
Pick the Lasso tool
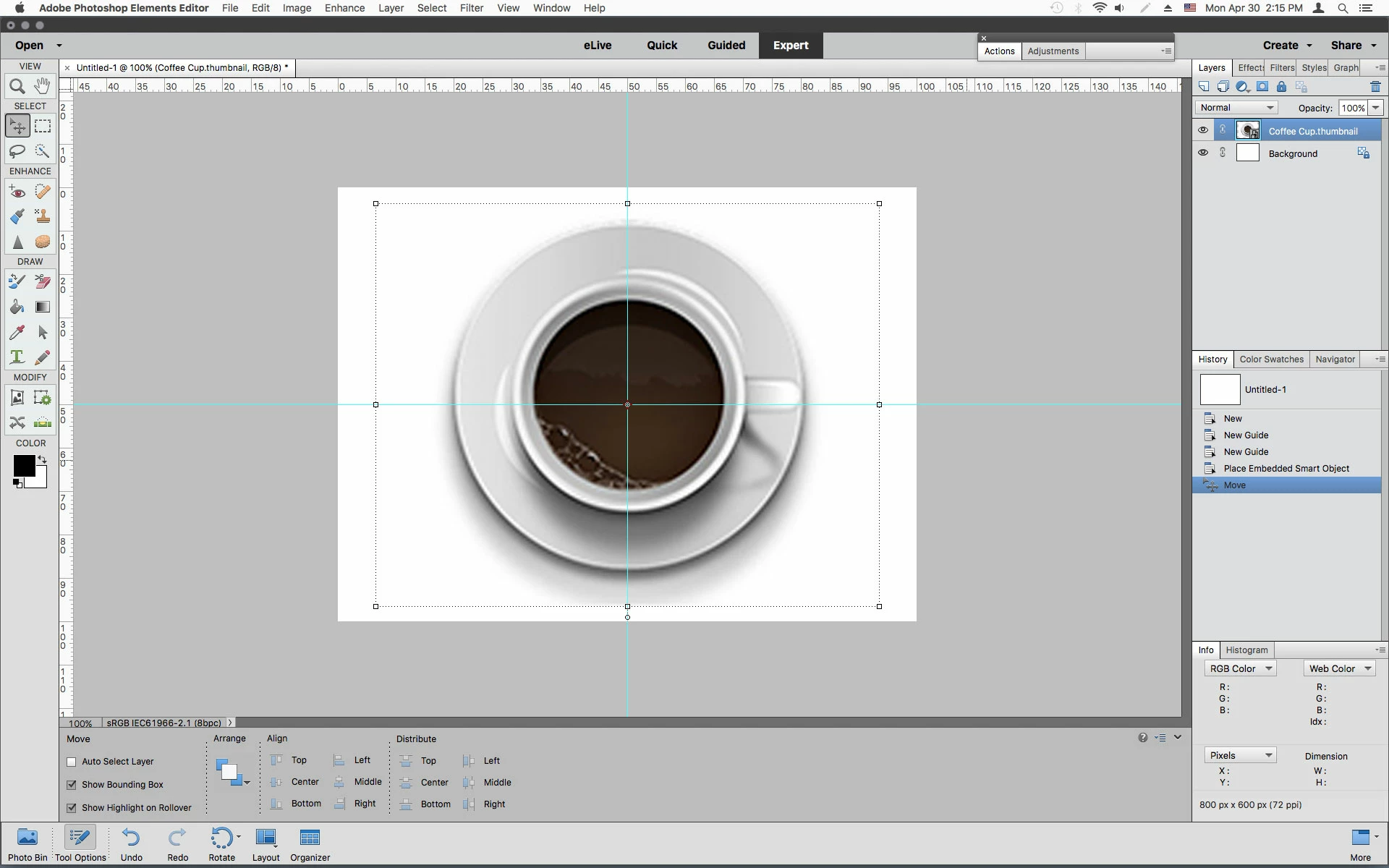[17, 151]
